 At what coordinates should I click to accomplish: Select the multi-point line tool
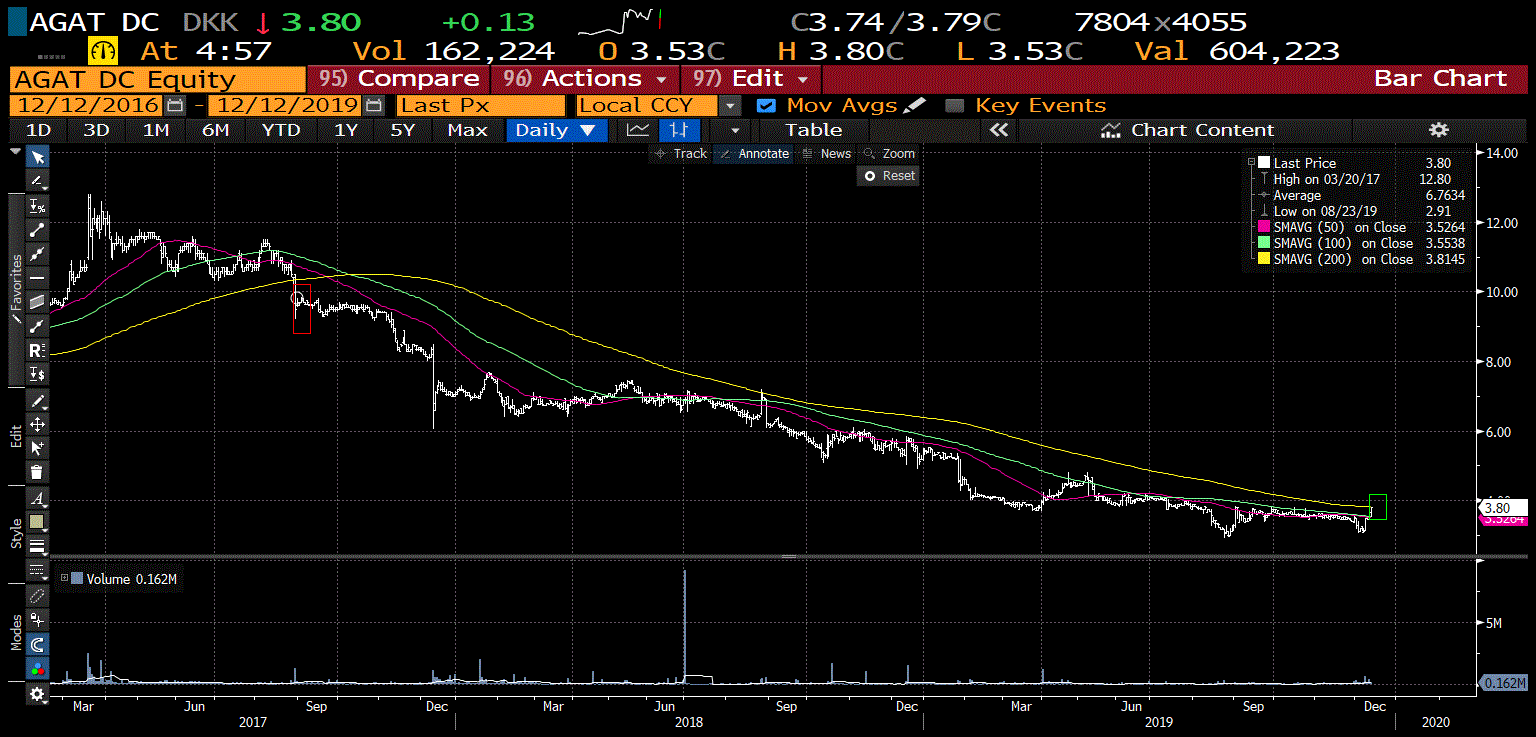pyautogui.click(x=38, y=253)
